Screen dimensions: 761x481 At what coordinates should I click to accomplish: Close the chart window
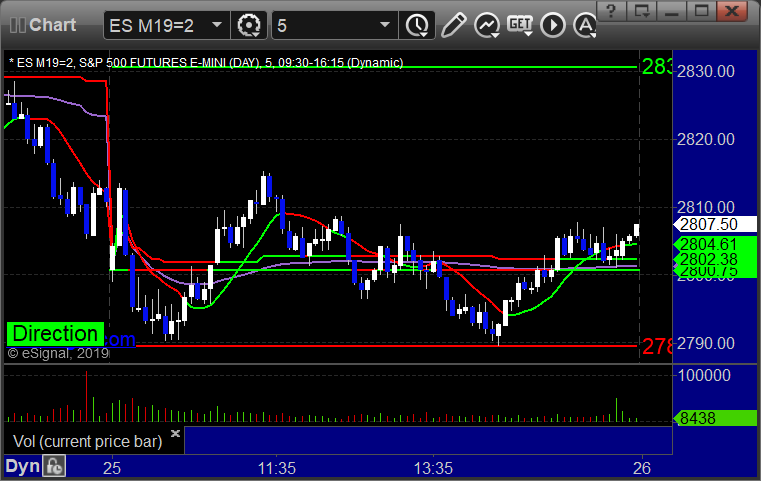click(x=732, y=11)
